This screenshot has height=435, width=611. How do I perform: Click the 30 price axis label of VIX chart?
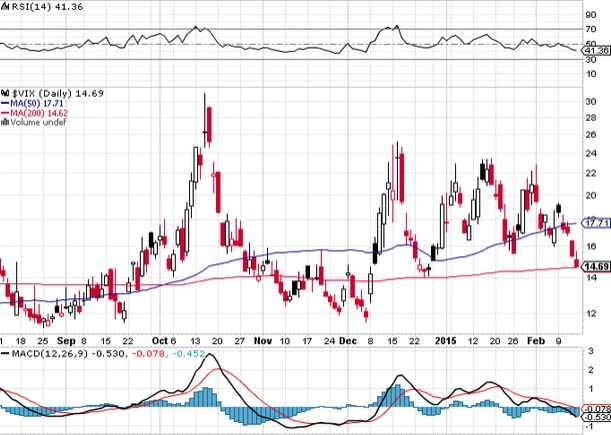click(591, 102)
